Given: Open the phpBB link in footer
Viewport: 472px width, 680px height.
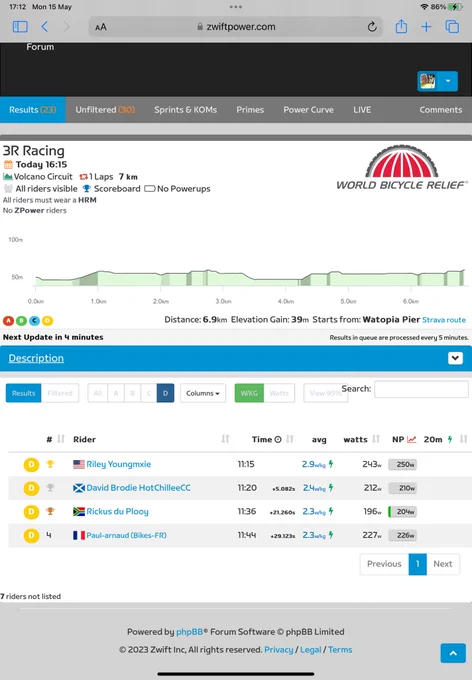Looking at the screenshot, I should click(190, 632).
